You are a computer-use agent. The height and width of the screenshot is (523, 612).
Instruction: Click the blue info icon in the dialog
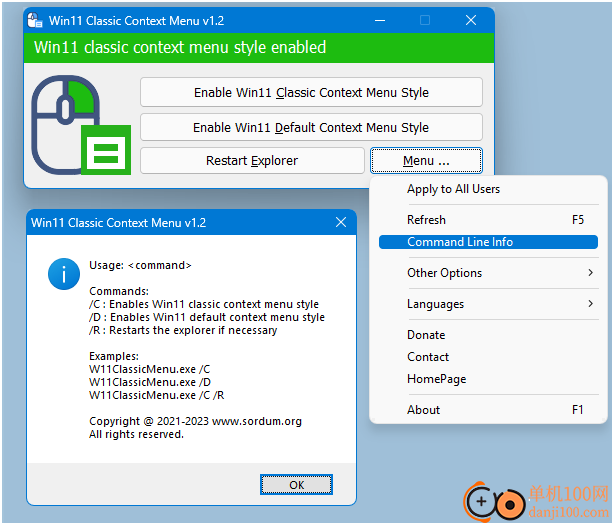[64, 274]
